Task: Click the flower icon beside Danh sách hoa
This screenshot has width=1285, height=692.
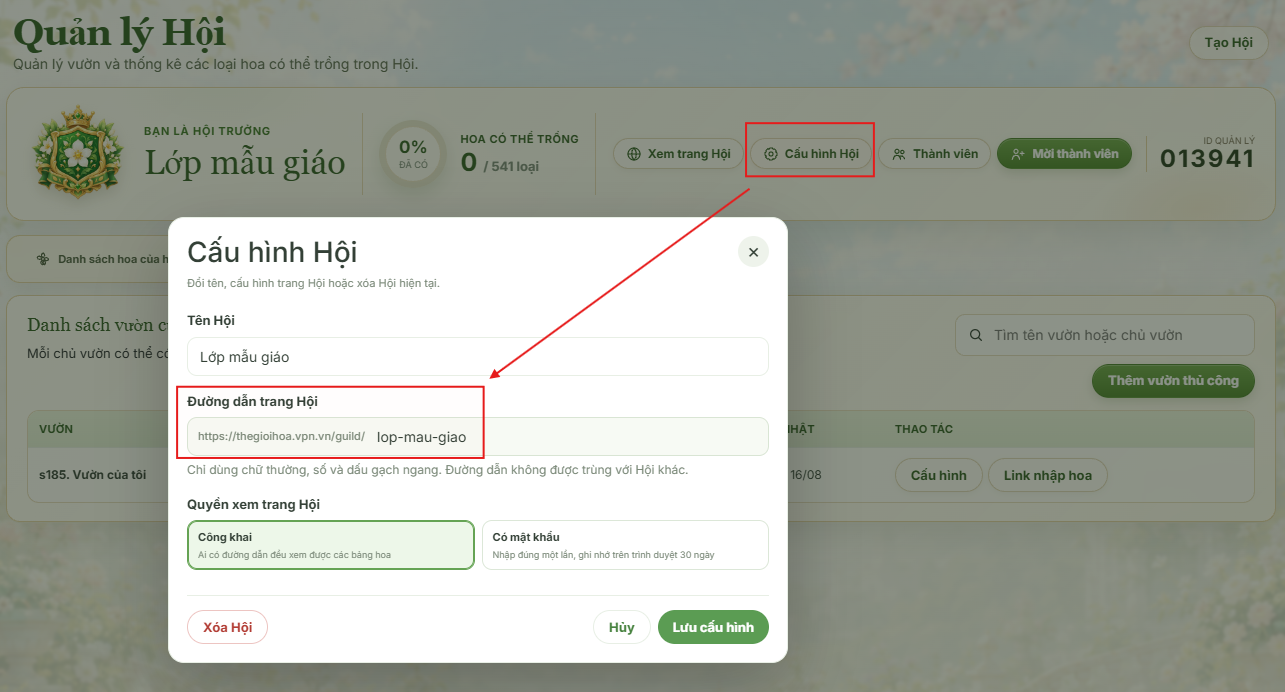Action: [43, 259]
